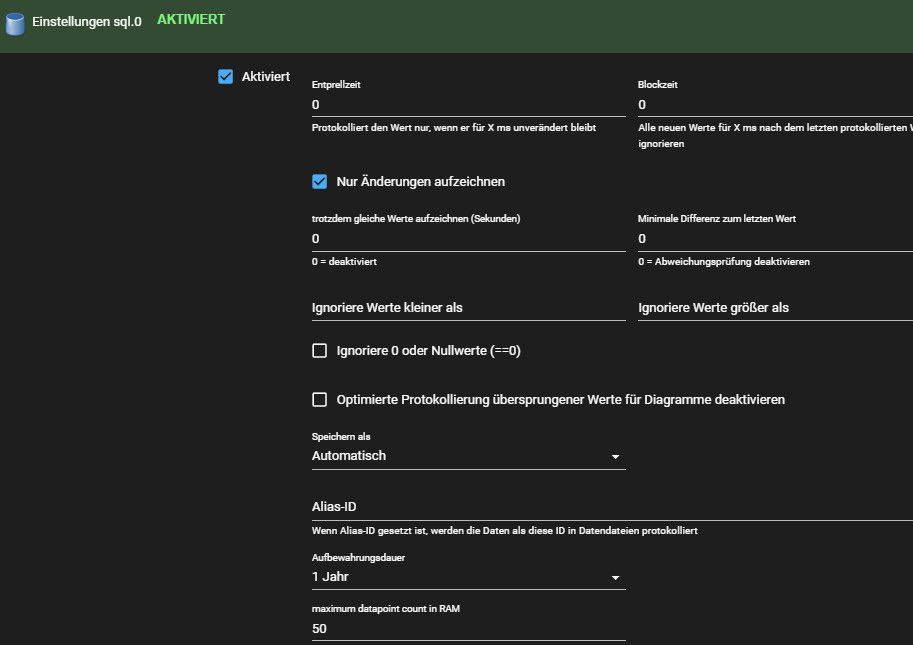
Task: Focus the maximum datapoint count in RAM field
Action: point(469,629)
